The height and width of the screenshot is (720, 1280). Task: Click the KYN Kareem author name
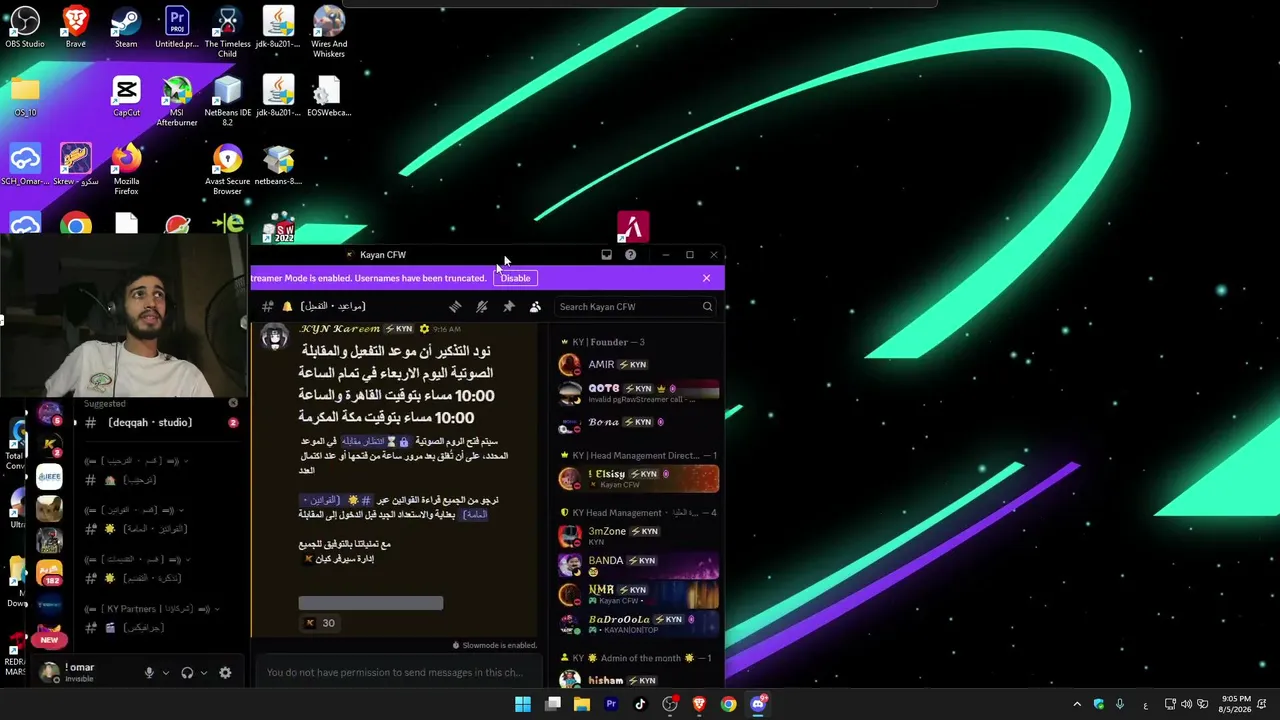point(340,329)
